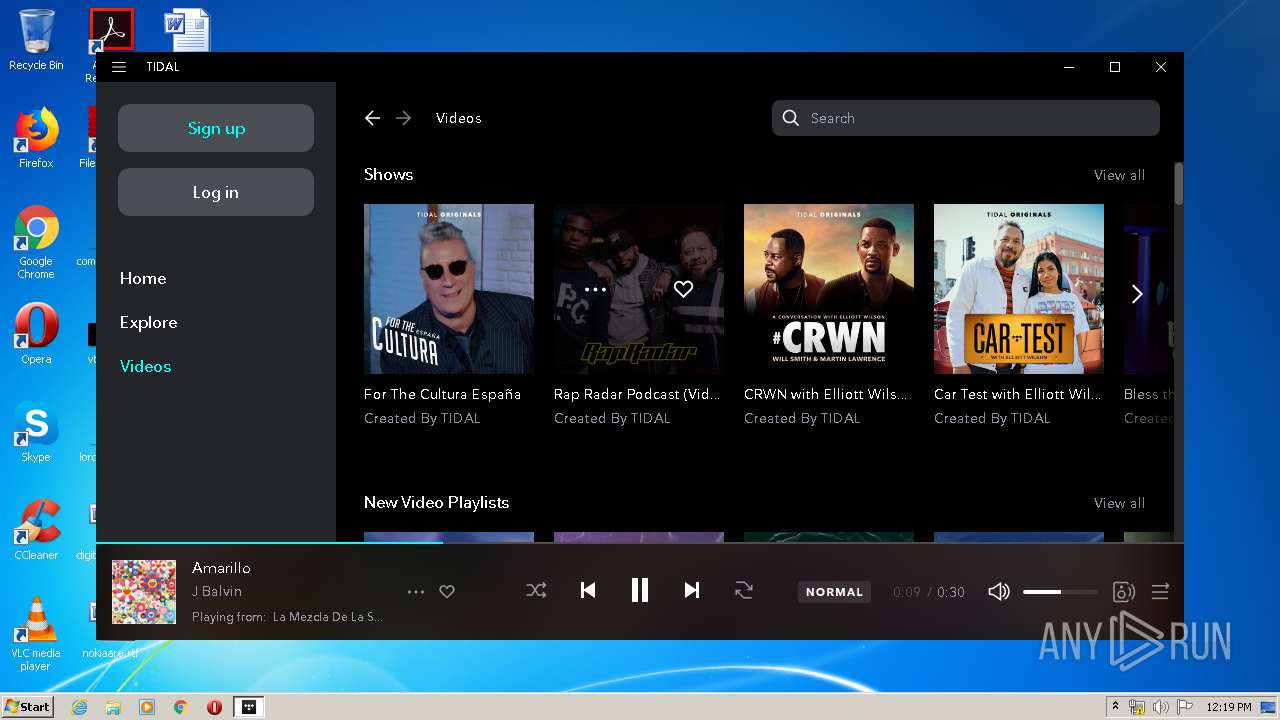Select the VLC media player desktop shortcut

tap(36, 634)
